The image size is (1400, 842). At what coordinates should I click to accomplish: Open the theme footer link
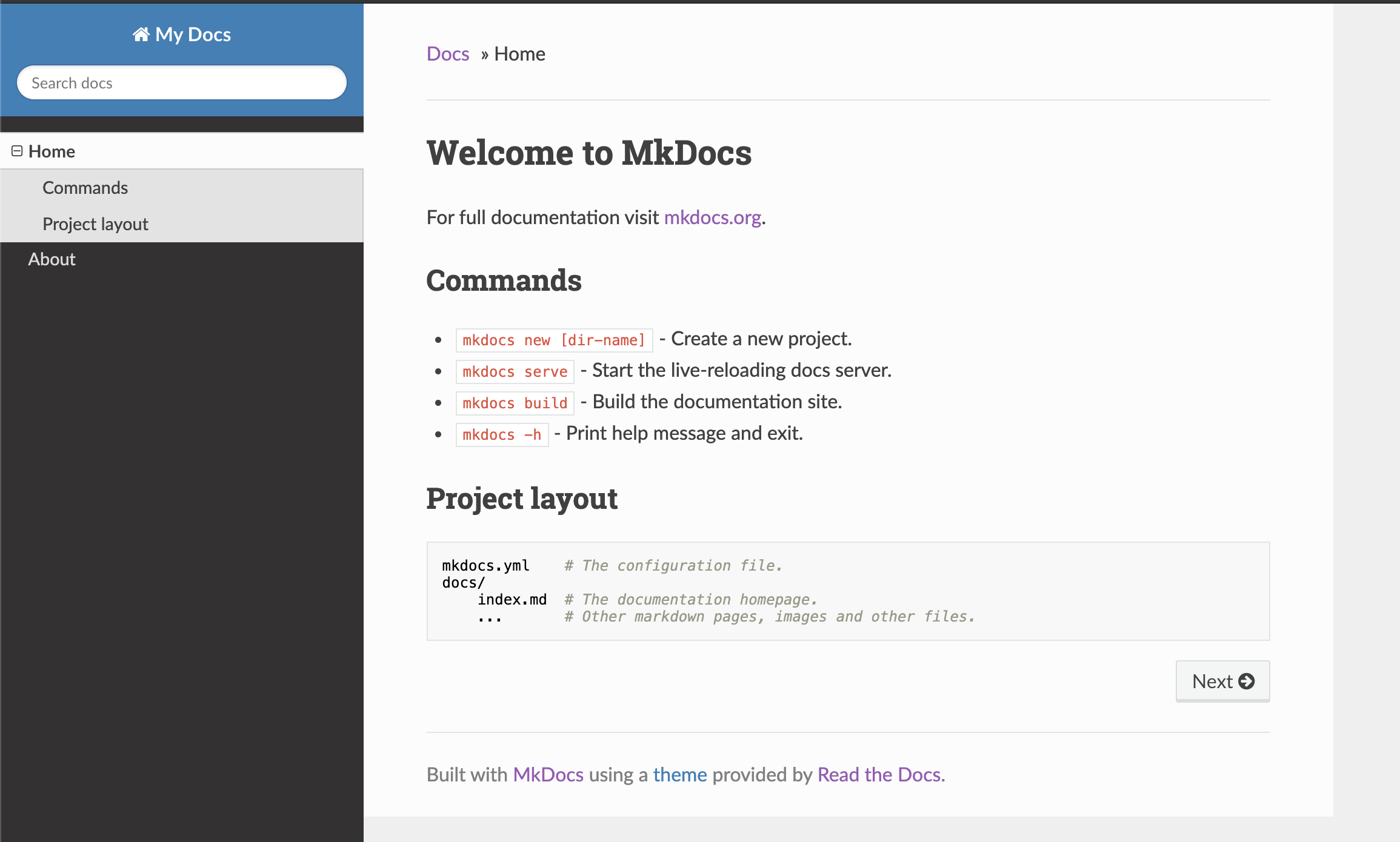click(680, 775)
